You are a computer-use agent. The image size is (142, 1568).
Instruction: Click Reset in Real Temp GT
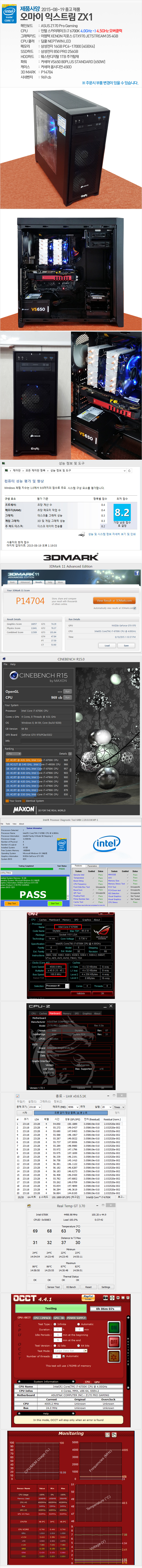pos(88,1287)
